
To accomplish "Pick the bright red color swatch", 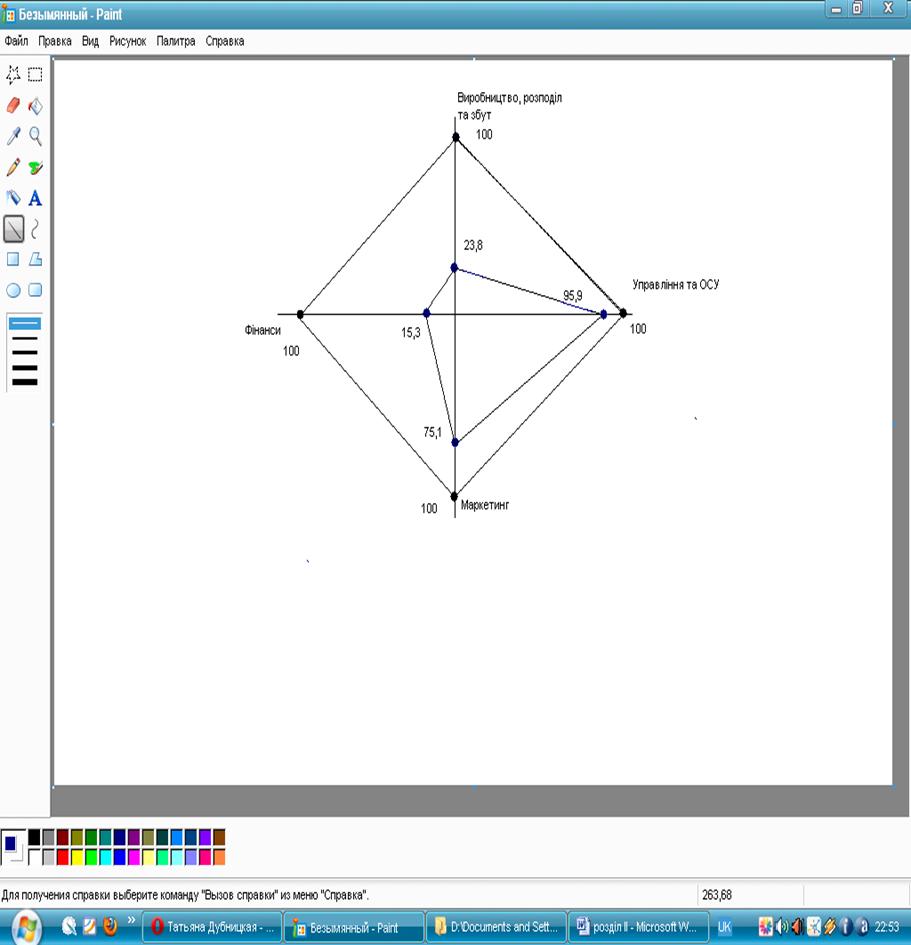I will 63,856.
